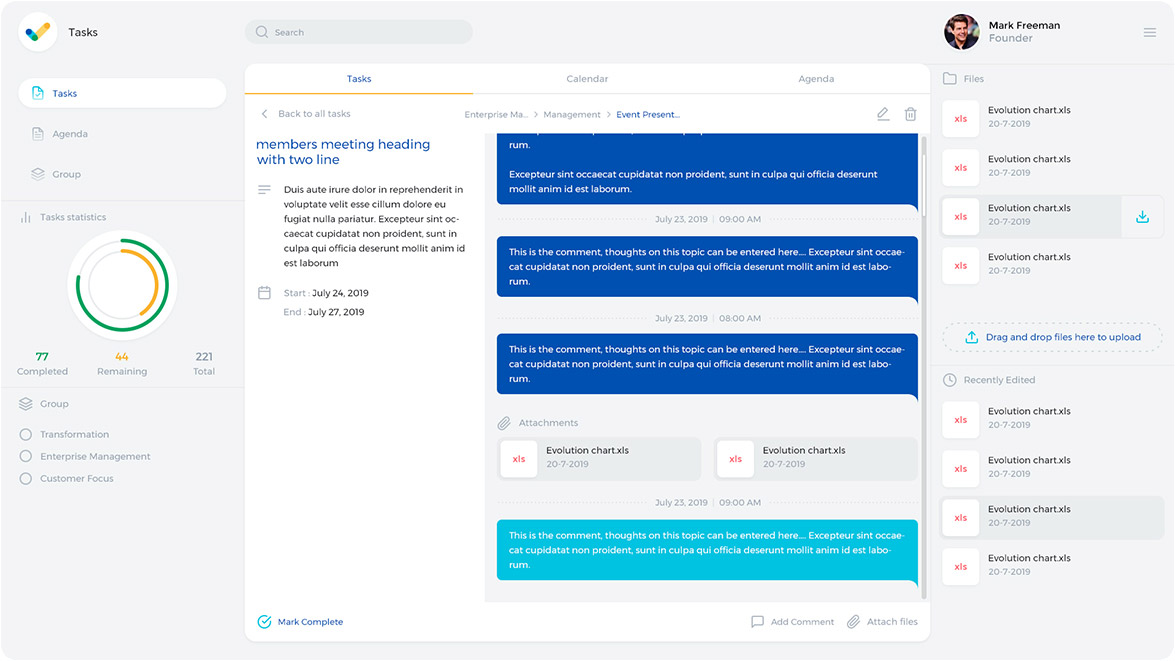Open the Add Comment speech bubble icon
Screen dimensions: 1175x661
click(x=758, y=621)
